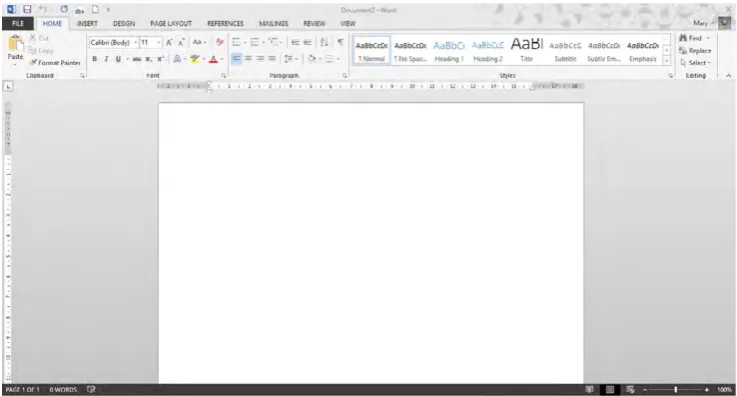Click Increase Indent icon
The height and width of the screenshot is (396, 737).
tap(307, 42)
